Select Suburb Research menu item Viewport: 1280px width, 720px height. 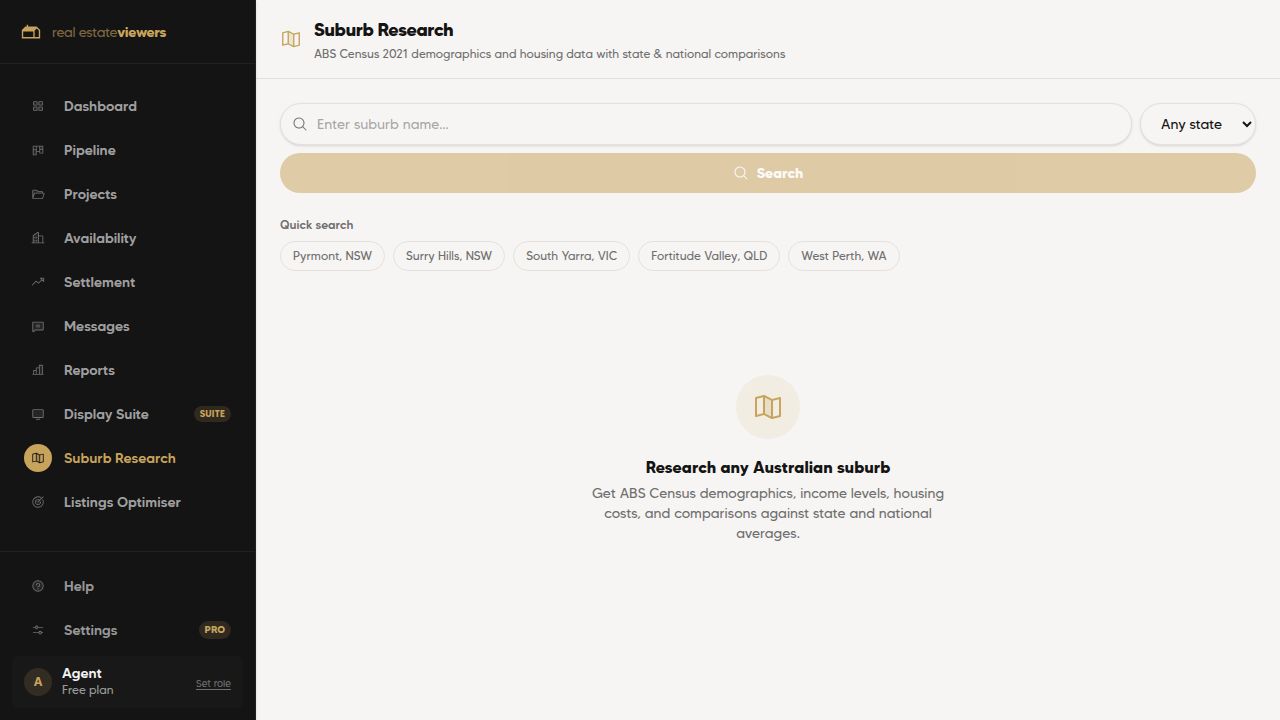coord(128,458)
